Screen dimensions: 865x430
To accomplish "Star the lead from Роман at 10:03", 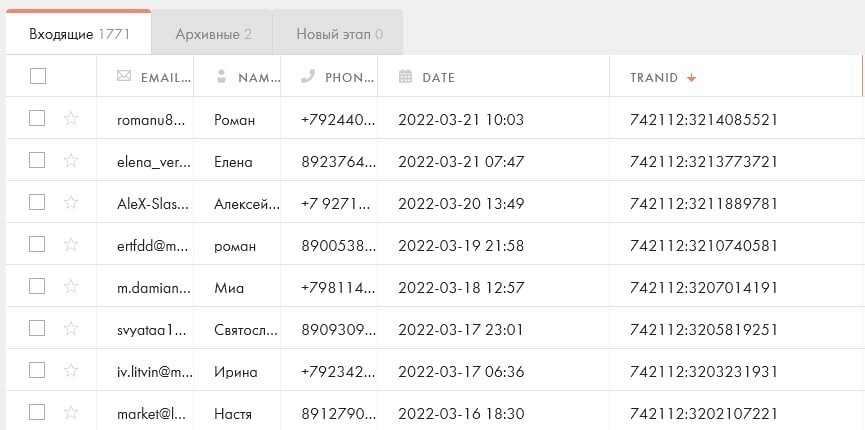I will coord(71,118).
